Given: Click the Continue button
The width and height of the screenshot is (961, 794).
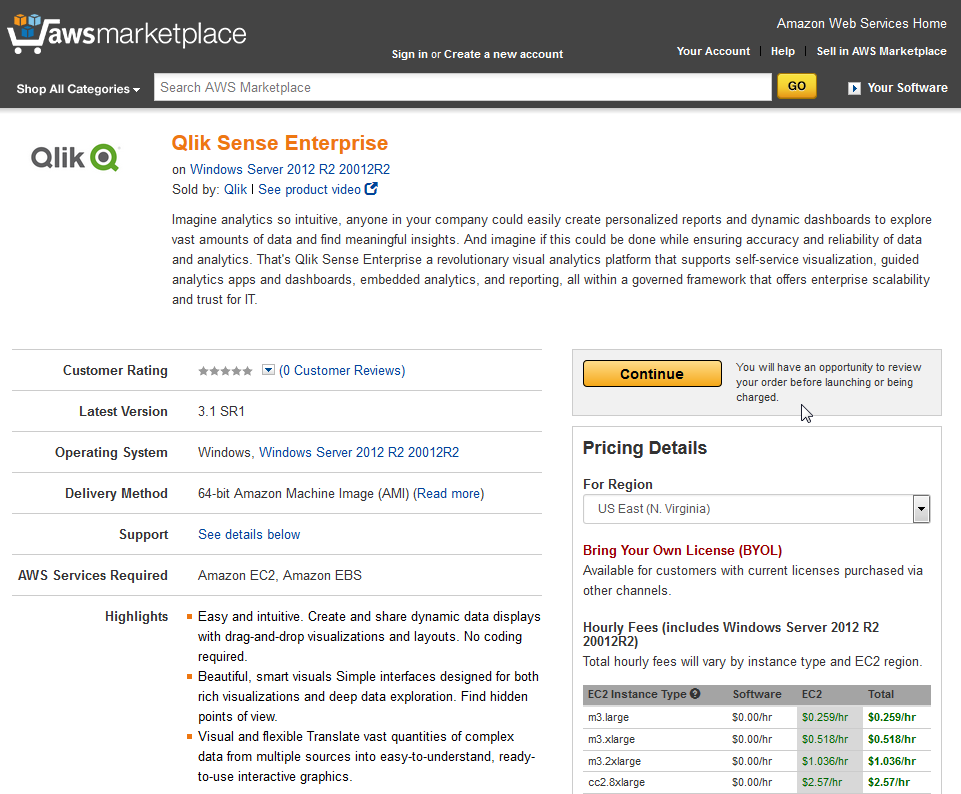Looking at the screenshot, I should 652,374.
